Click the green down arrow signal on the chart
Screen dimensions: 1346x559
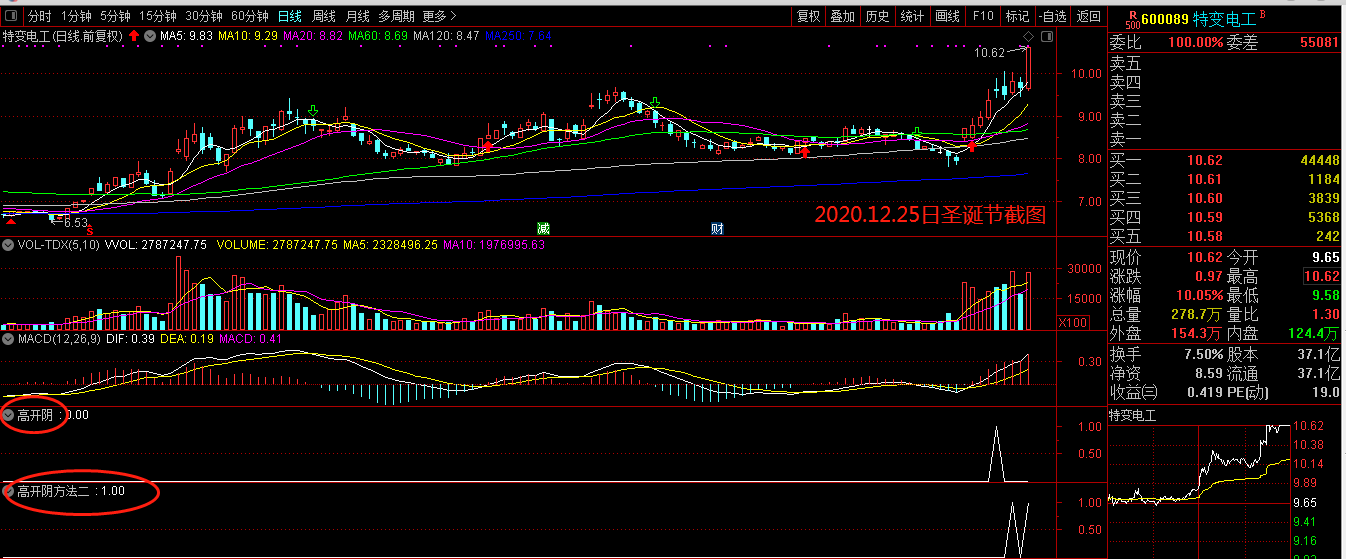pyautogui.click(x=314, y=110)
